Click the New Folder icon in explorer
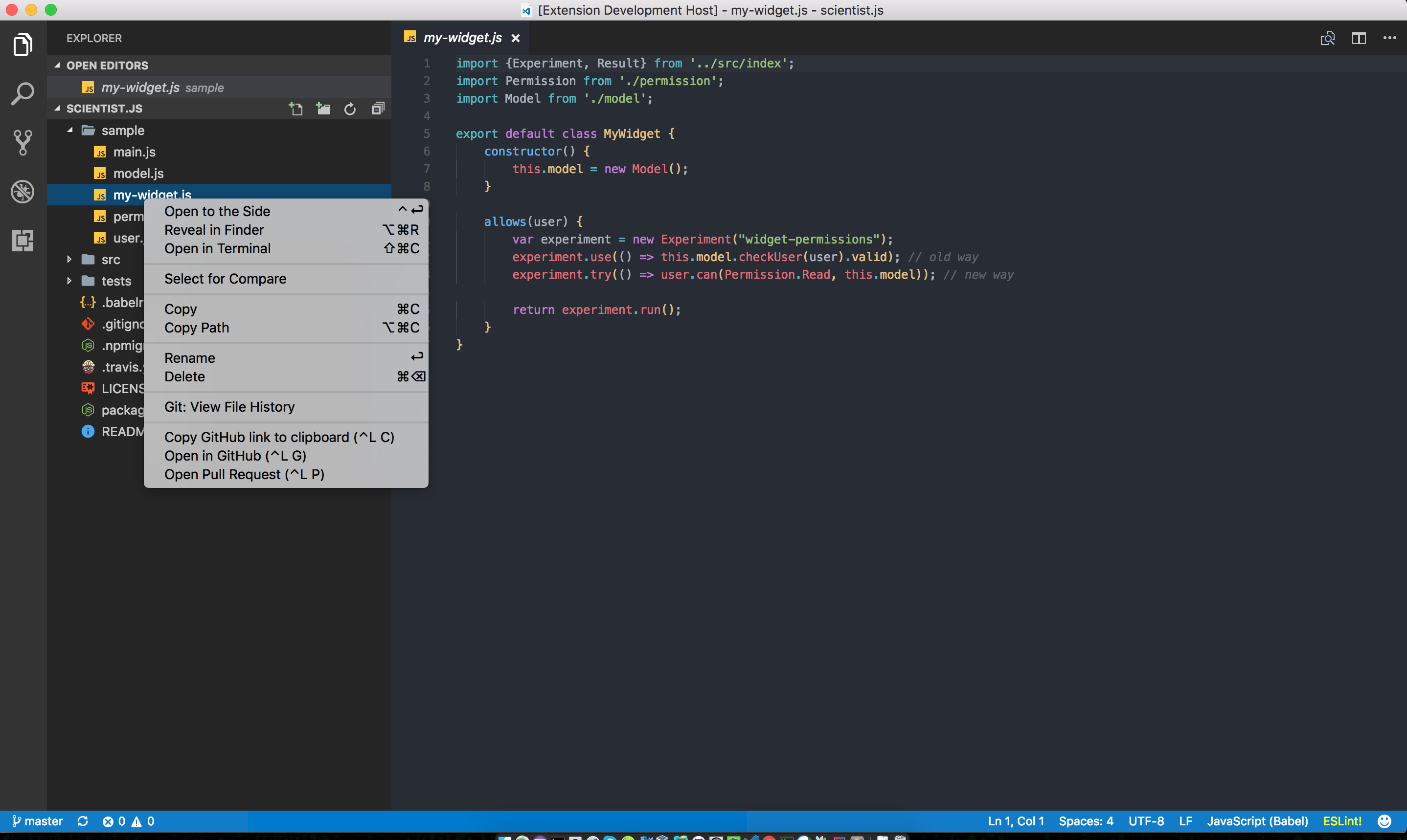Viewport: 1407px width, 840px height. (x=323, y=109)
